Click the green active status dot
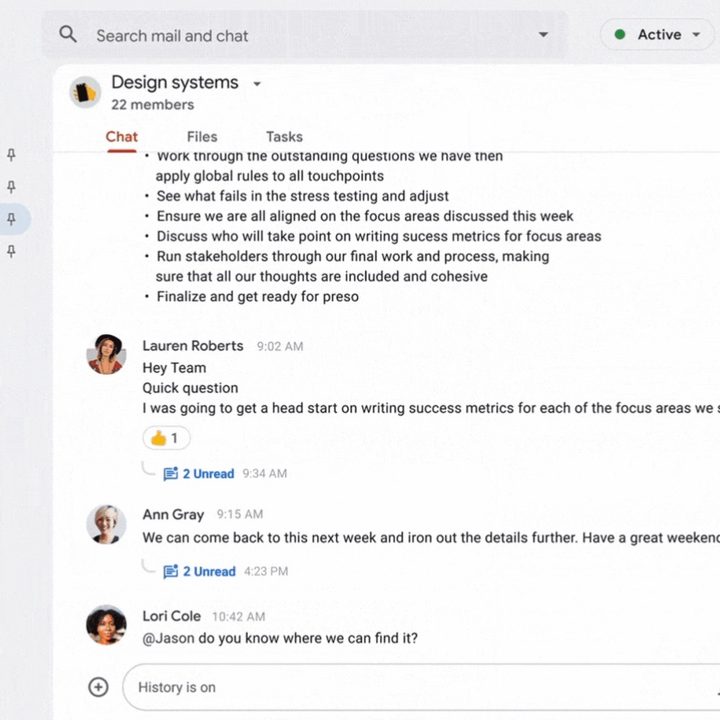The image size is (720, 720). tap(619, 34)
